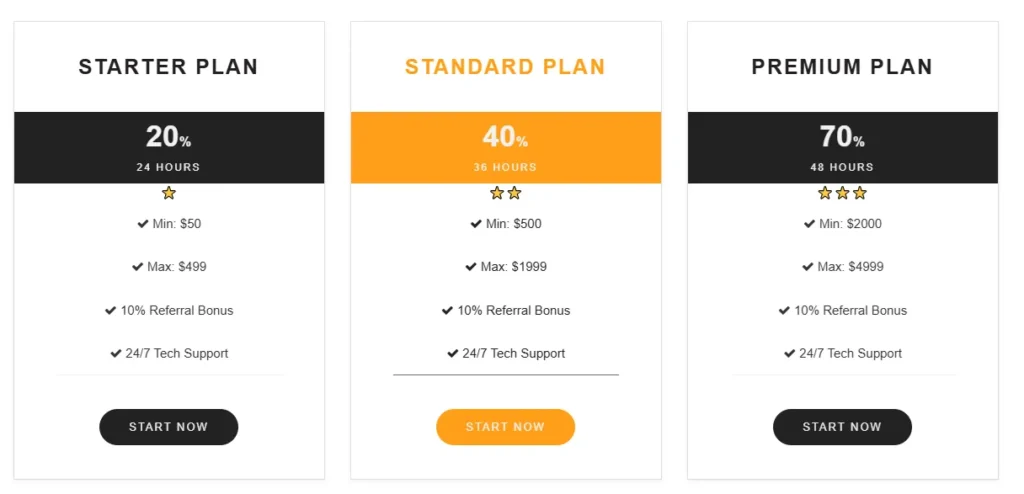This screenshot has height=494, width=1024.
Task: Click the checkmark beside Max: $4999
Action: [807, 267]
